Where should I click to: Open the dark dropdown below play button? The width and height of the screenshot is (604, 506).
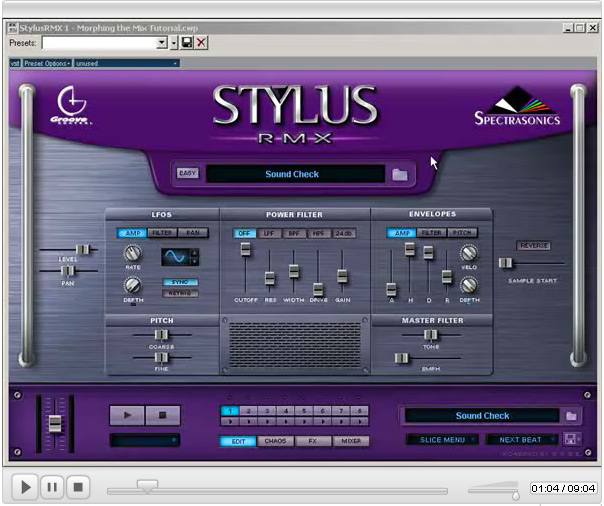pos(144,440)
